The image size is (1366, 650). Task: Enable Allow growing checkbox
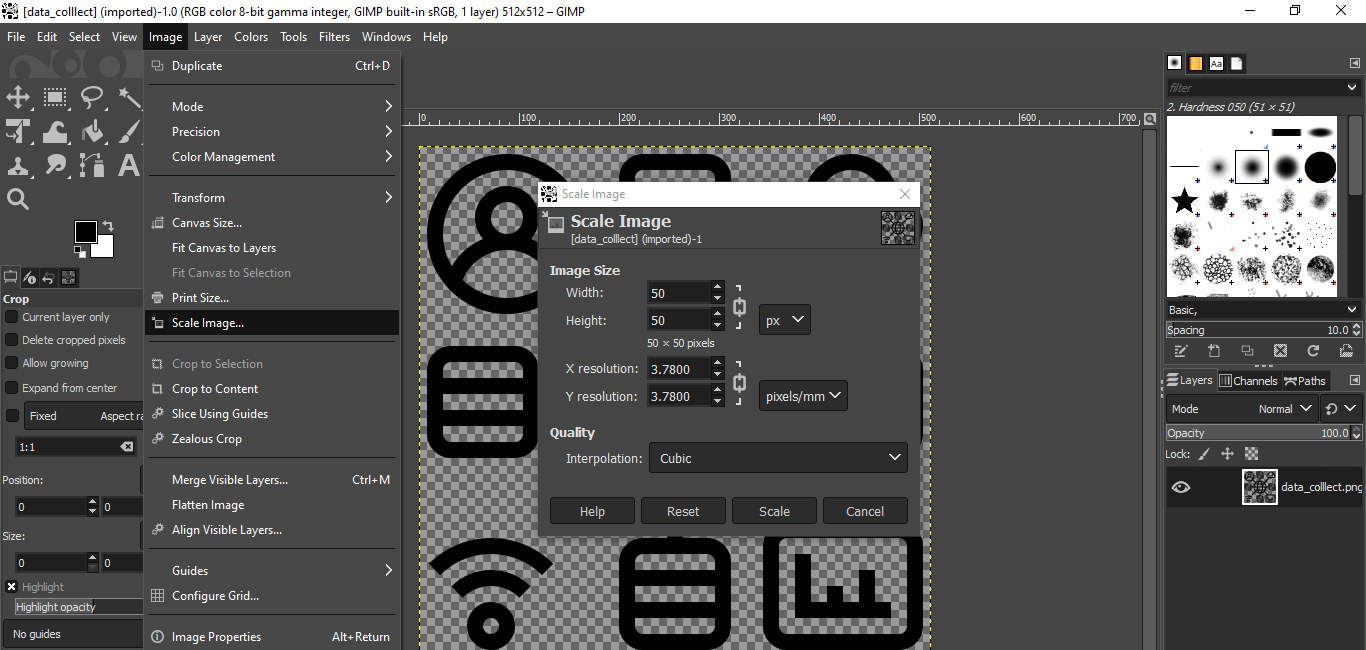tap(12, 363)
